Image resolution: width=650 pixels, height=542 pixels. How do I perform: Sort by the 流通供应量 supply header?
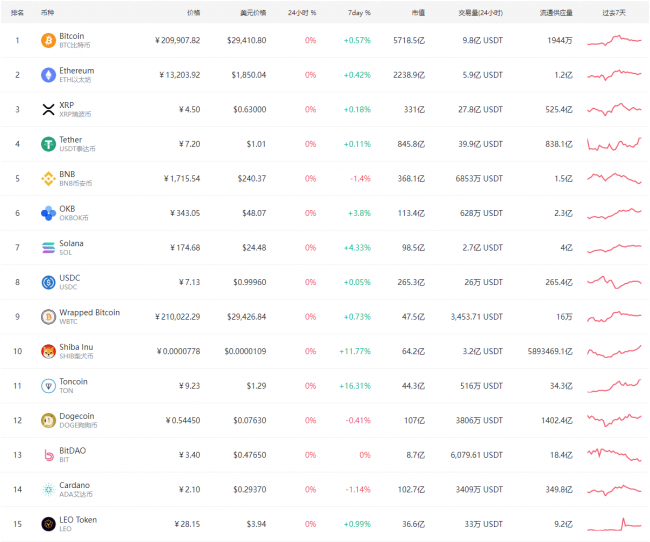(x=556, y=13)
